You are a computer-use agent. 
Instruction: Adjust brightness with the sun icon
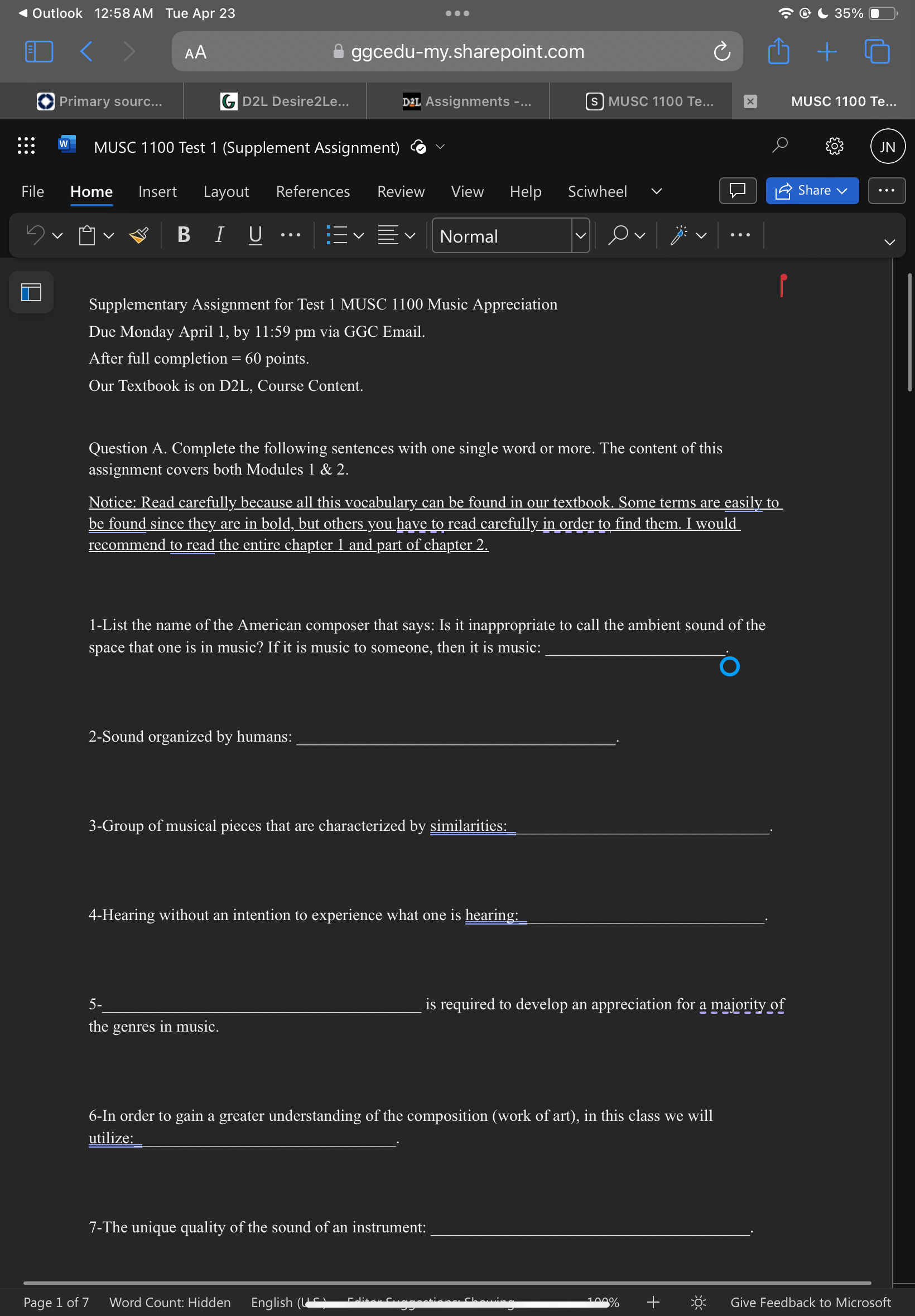point(698,1302)
